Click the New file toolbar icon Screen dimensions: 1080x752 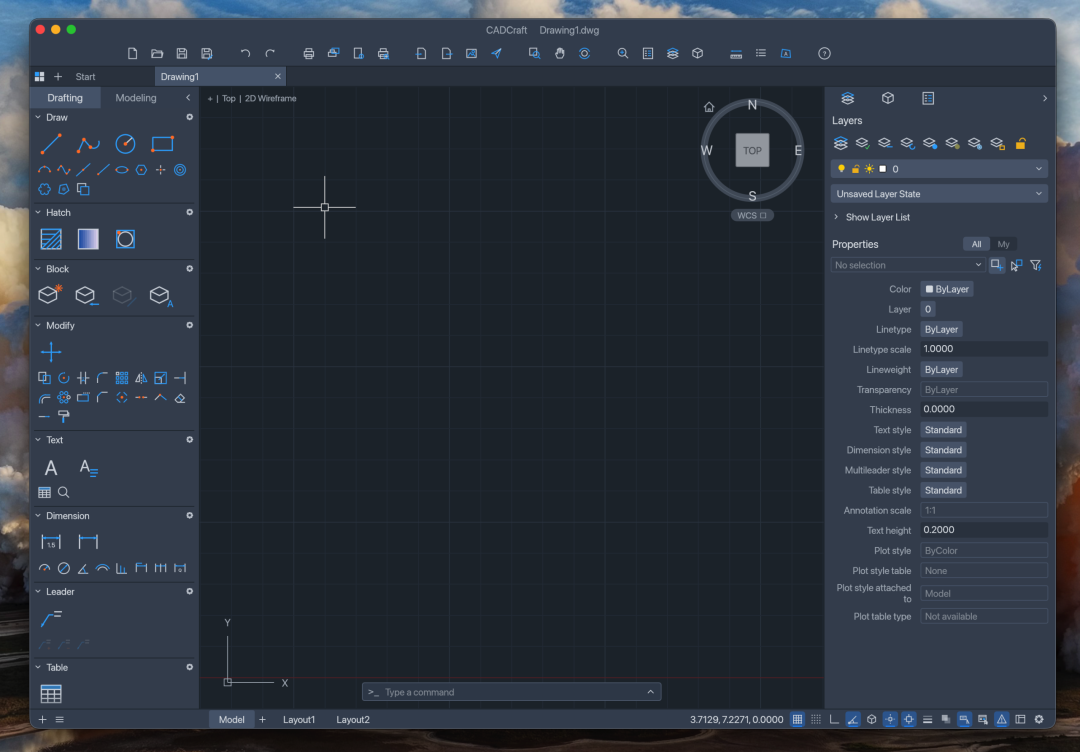point(132,54)
